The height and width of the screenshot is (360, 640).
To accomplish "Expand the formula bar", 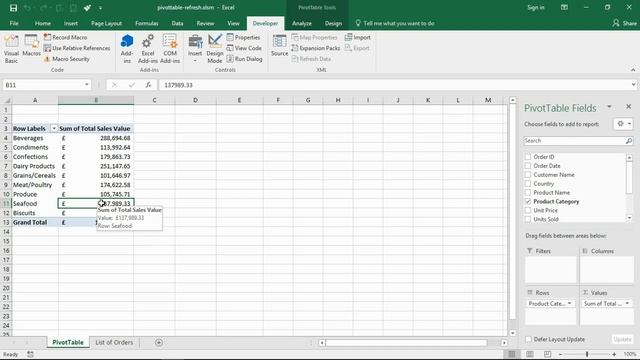I will [x=633, y=85].
